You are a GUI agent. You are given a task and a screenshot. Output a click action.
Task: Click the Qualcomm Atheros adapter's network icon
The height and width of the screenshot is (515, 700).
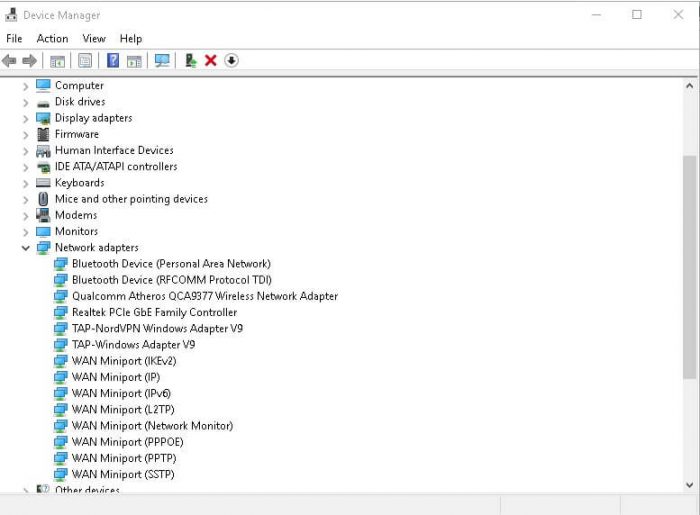(61, 296)
